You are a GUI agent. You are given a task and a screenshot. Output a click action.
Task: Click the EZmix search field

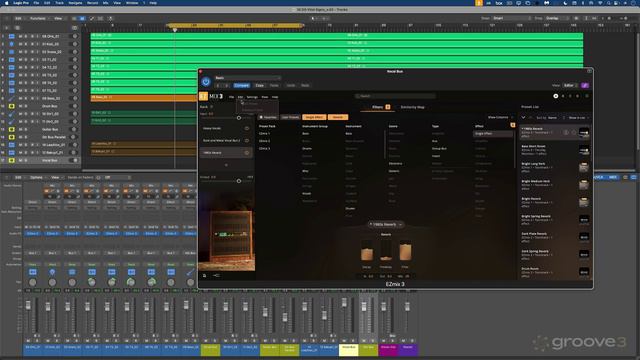point(395,96)
